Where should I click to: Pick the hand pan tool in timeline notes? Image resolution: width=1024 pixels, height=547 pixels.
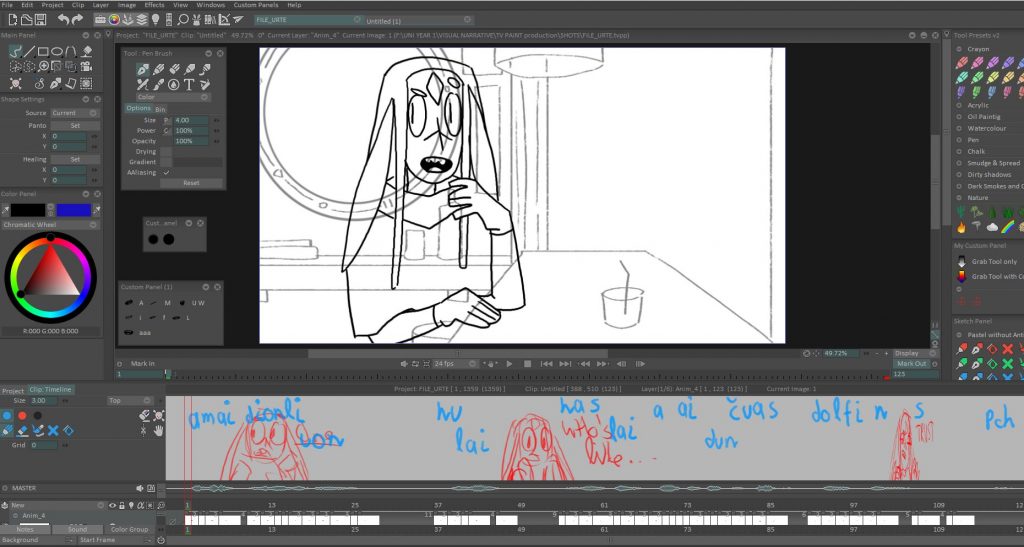pyautogui.click(x=158, y=430)
